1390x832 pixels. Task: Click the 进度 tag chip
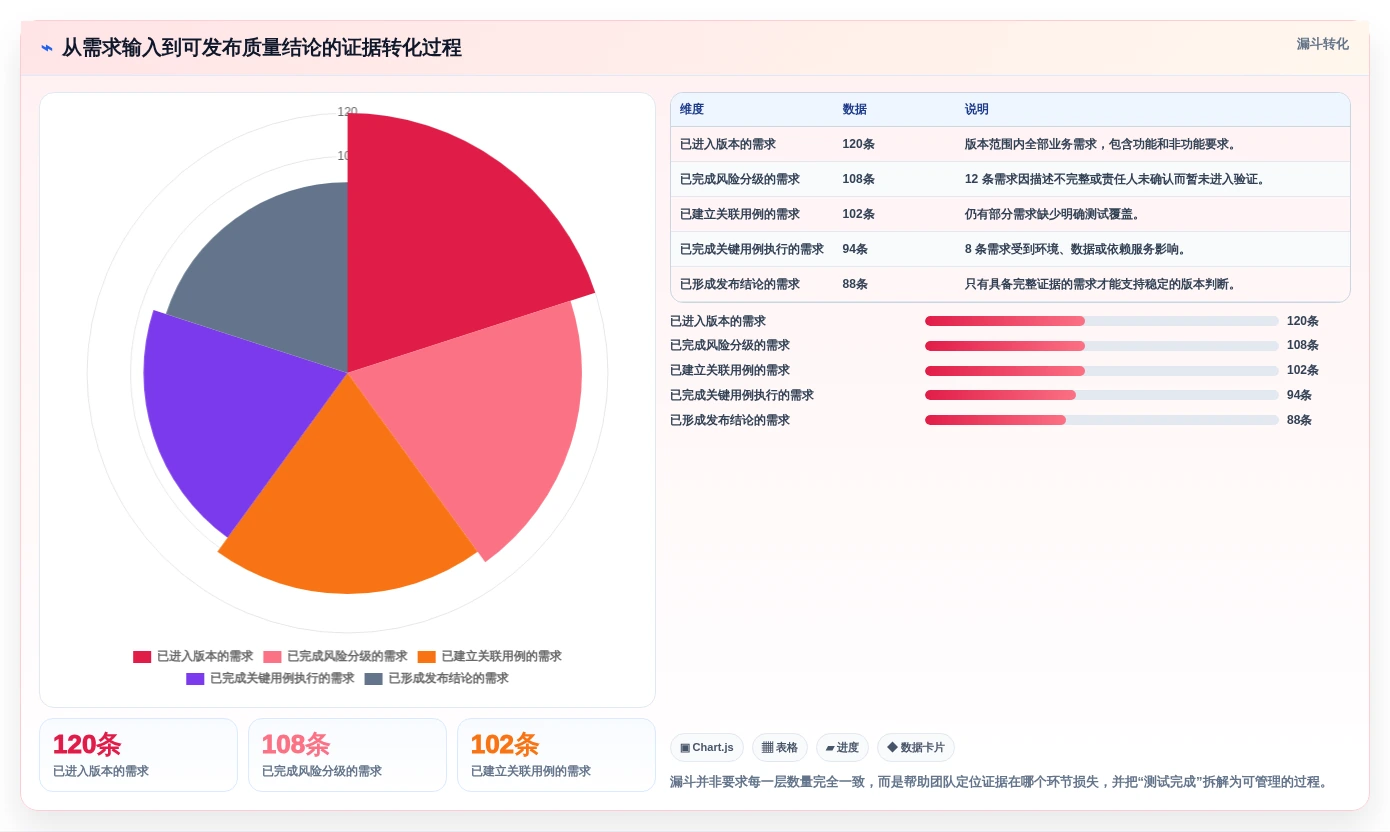pyautogui.click(x=842, y=747)
